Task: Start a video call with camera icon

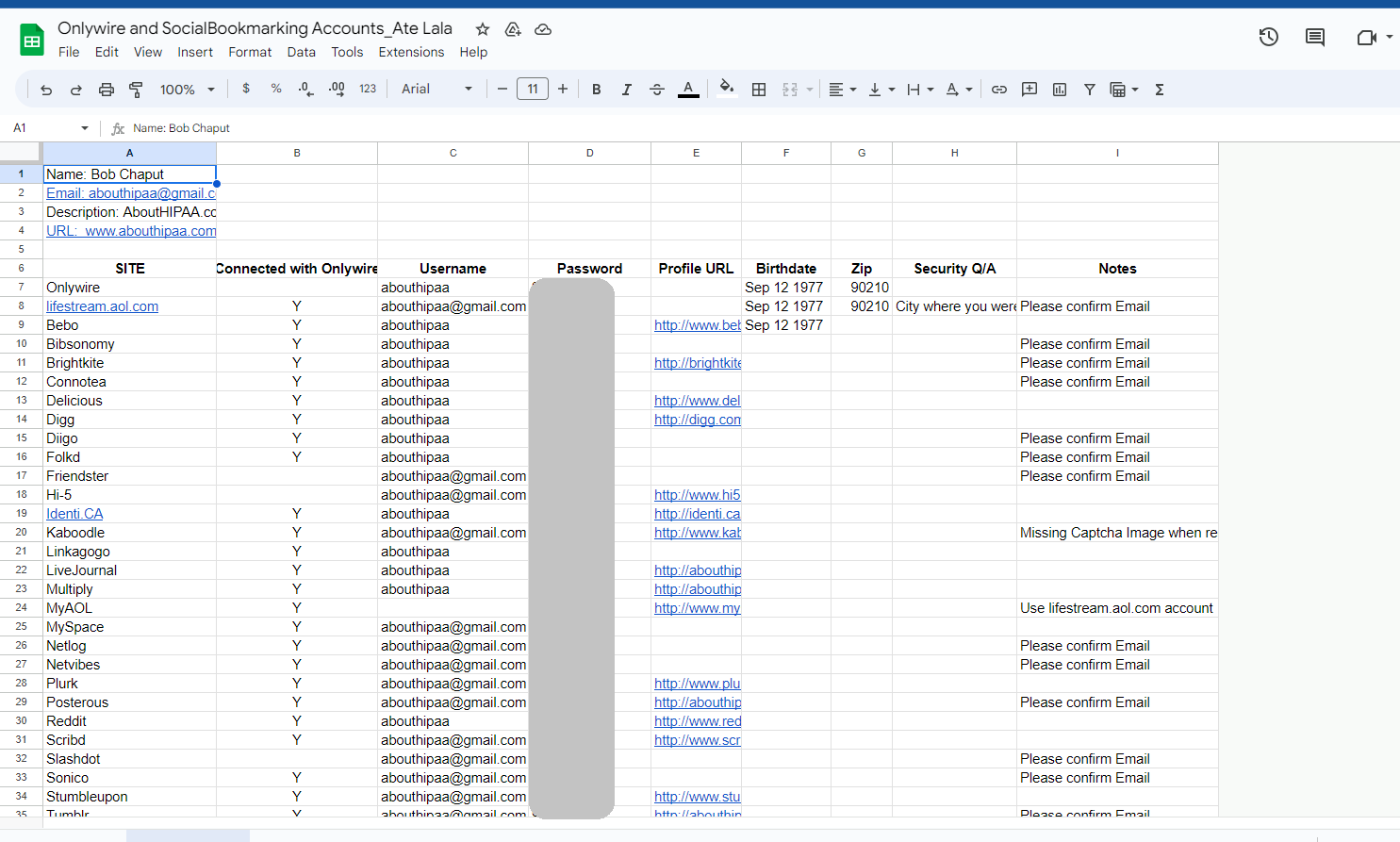Action: tap(1367, 37)
